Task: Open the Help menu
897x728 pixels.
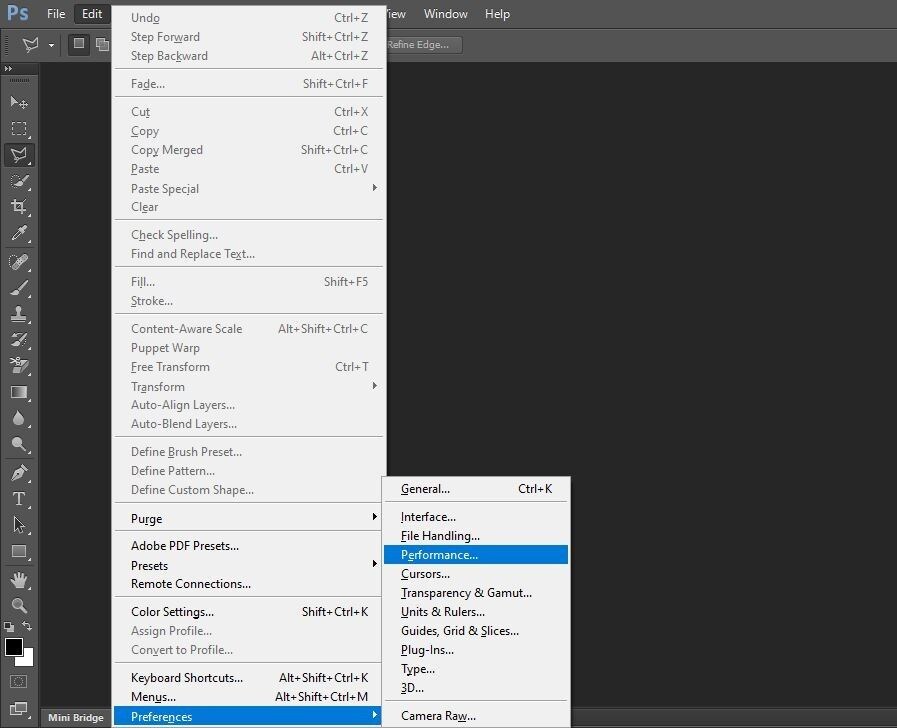Action: (497, 14)
